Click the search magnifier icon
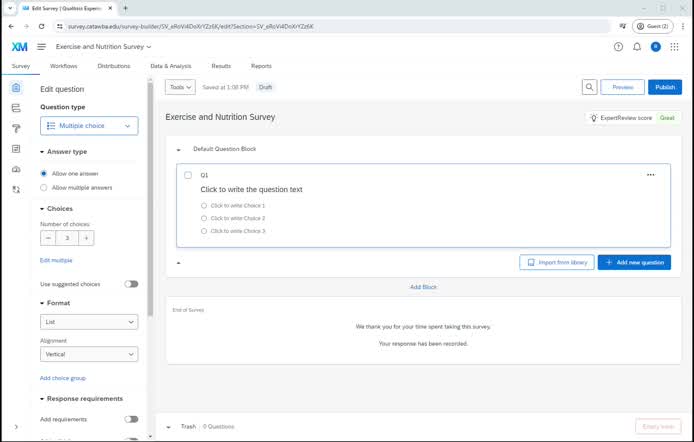 pos(589,87)
